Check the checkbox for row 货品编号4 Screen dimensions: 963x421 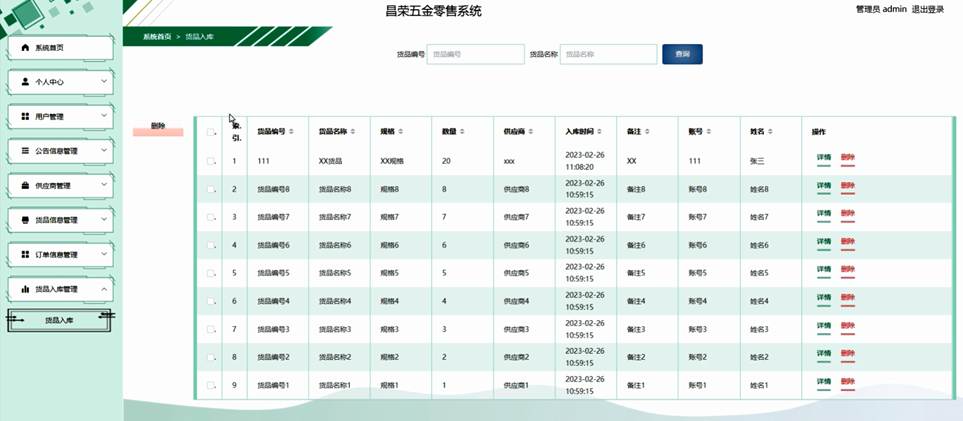[x=211, y=301]
